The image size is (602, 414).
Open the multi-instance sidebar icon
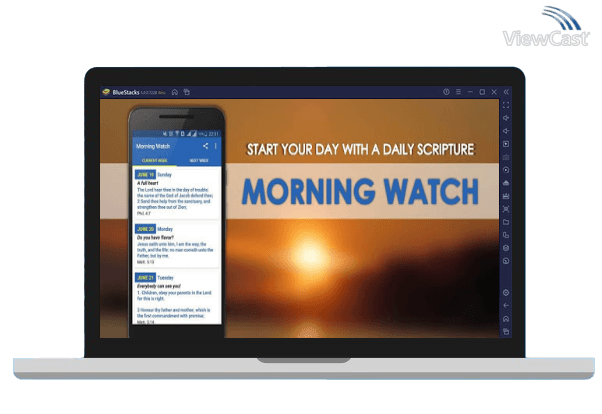pyautogui.click(x=506, y=235)
